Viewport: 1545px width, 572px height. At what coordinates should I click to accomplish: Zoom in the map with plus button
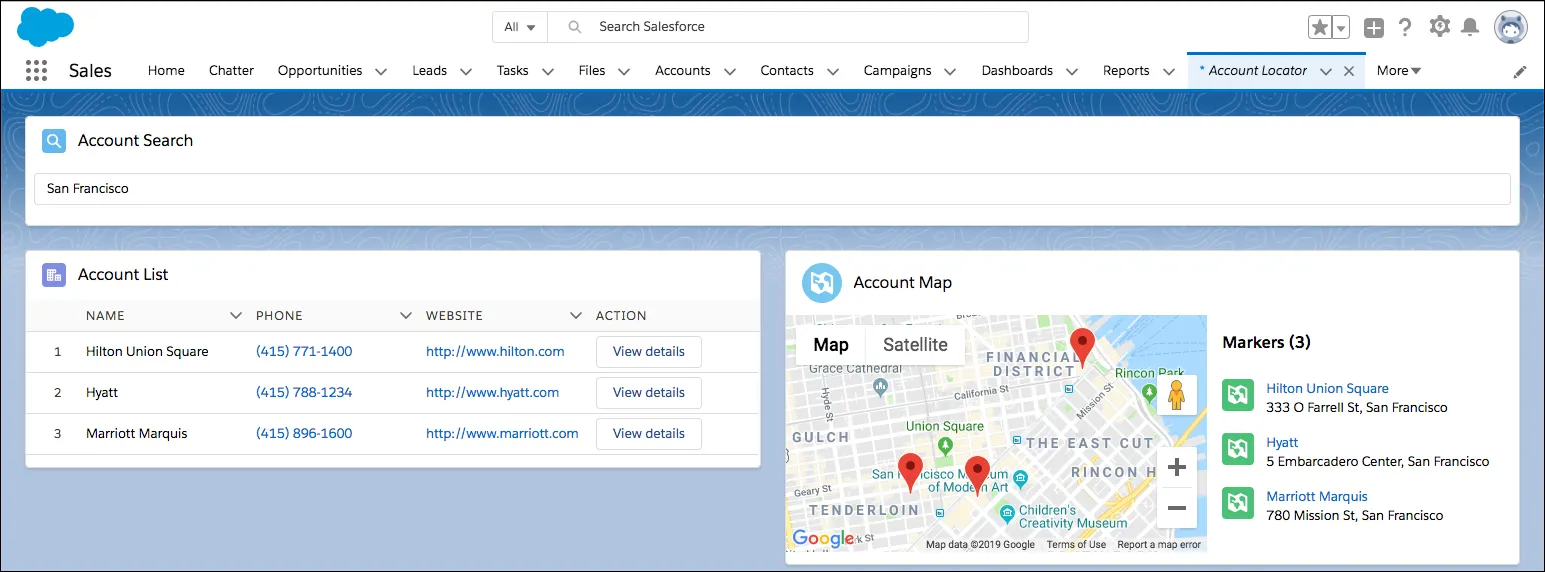point(1177,467)
